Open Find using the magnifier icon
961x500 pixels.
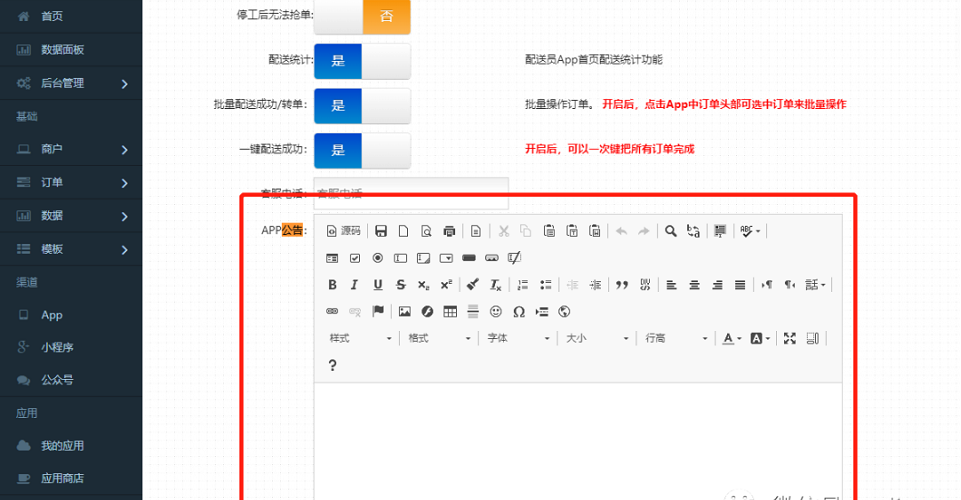(671, 231)
